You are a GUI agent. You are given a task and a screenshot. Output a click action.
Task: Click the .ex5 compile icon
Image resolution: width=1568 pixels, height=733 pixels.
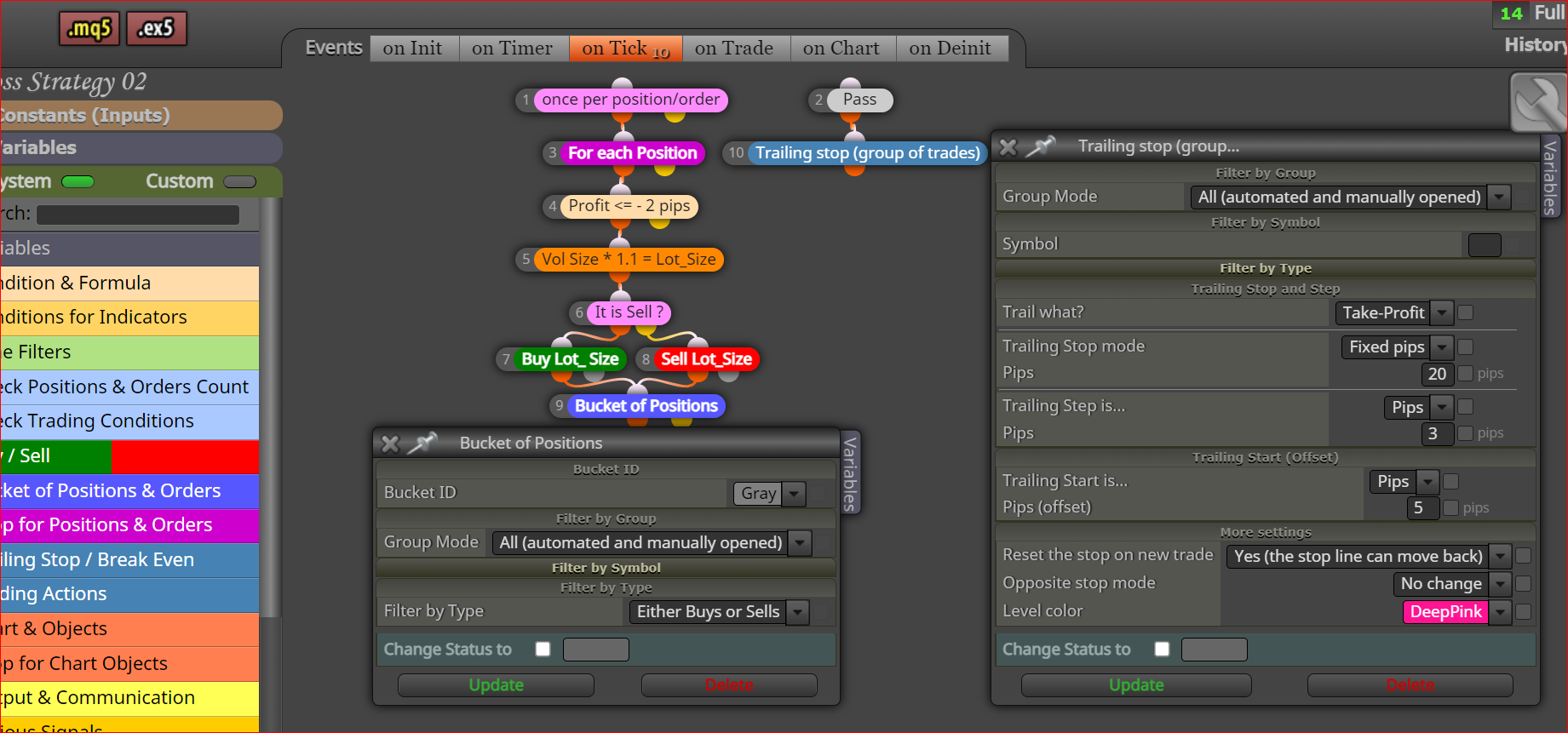(x=157, y=29)
